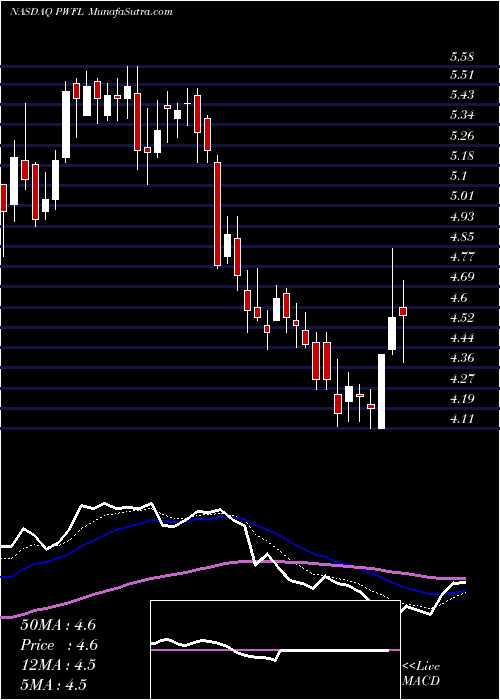Click the 4.77 price axis label
The height and width of the screenshot is (700, 500).
coord(462,256)
